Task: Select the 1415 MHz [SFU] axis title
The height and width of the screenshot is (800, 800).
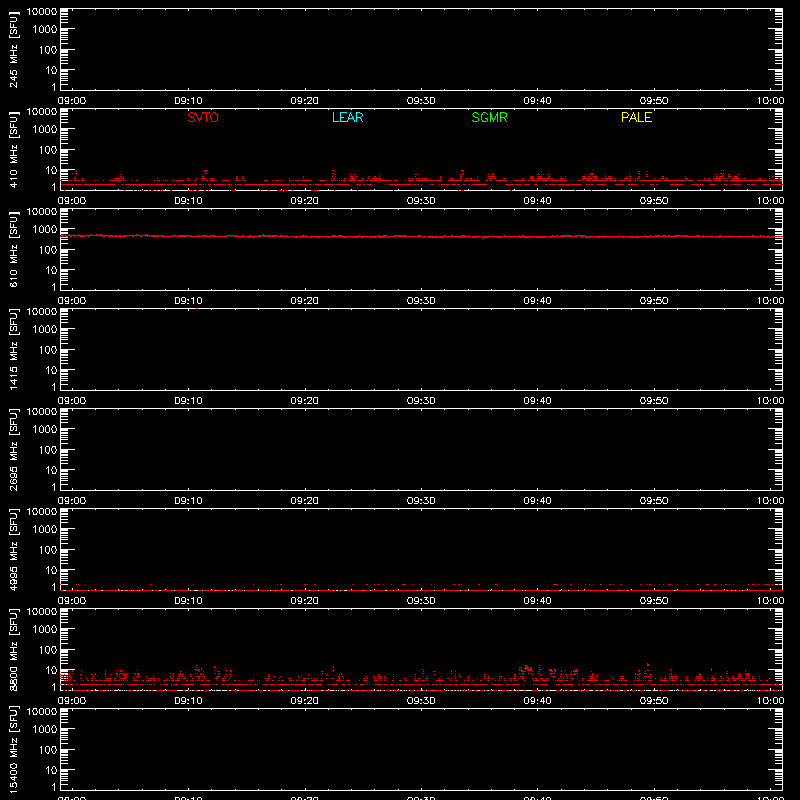Action: click(13, 349)
